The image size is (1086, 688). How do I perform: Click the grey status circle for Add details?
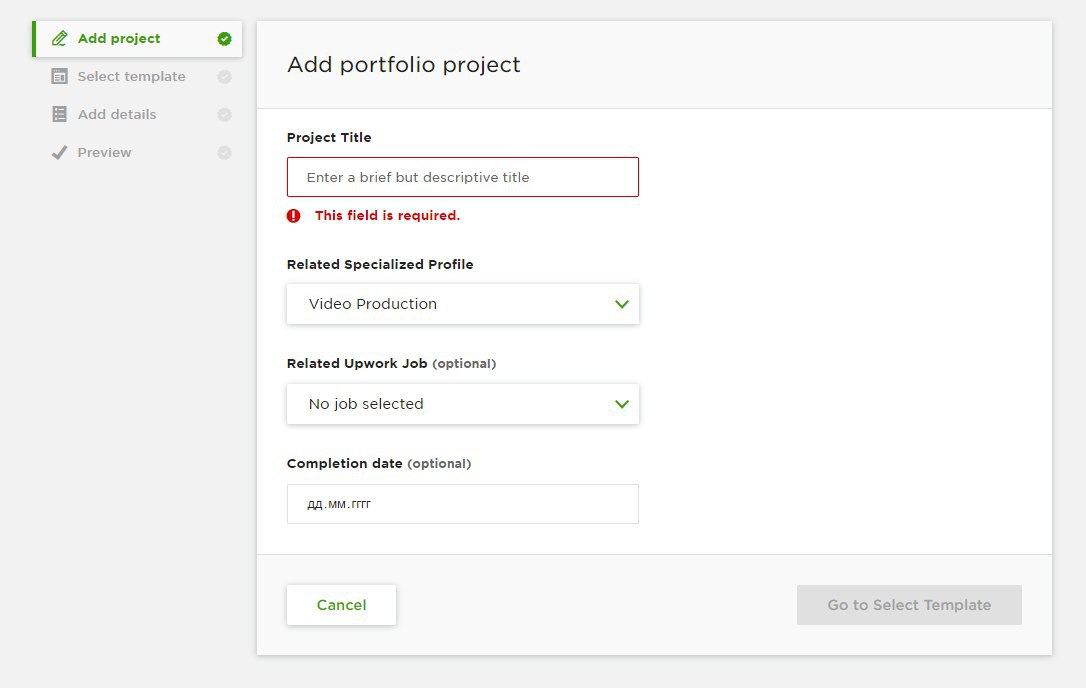(x=224, y=115)
